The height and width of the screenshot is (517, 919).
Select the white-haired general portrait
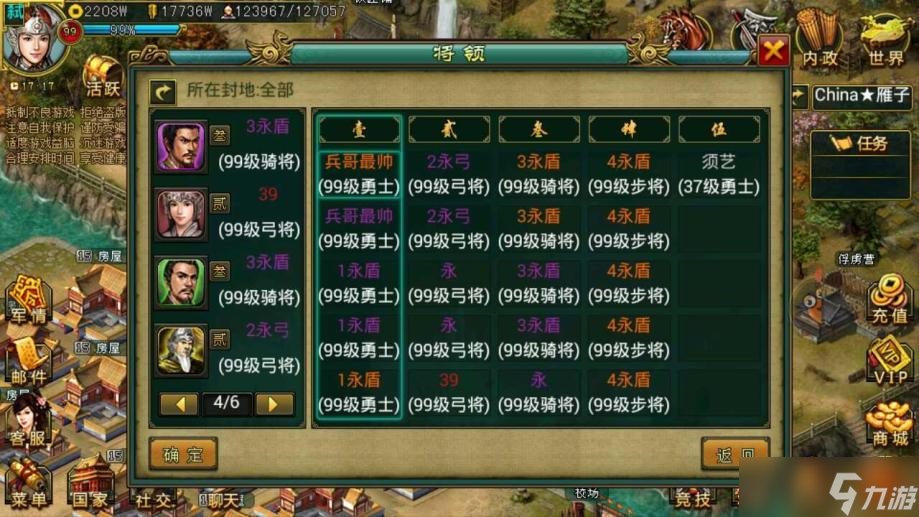(x=181, y=350)
